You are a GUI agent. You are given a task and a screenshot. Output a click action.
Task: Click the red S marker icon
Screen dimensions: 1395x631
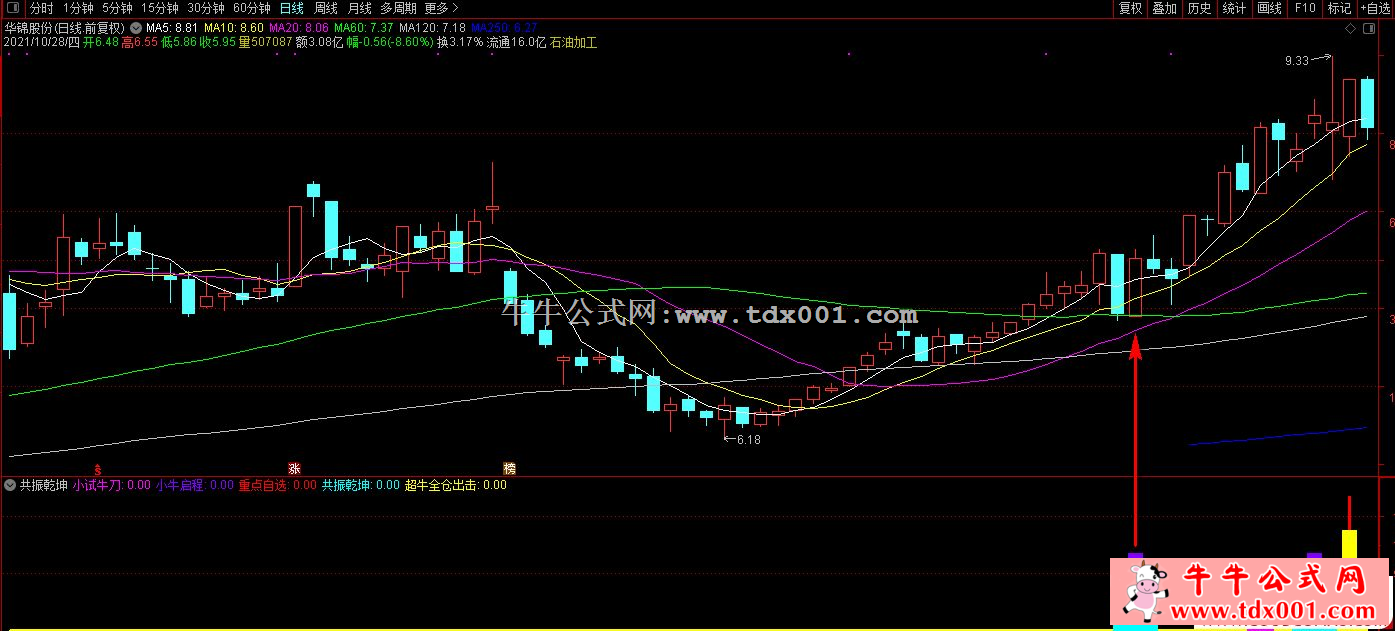pos(97,468)
